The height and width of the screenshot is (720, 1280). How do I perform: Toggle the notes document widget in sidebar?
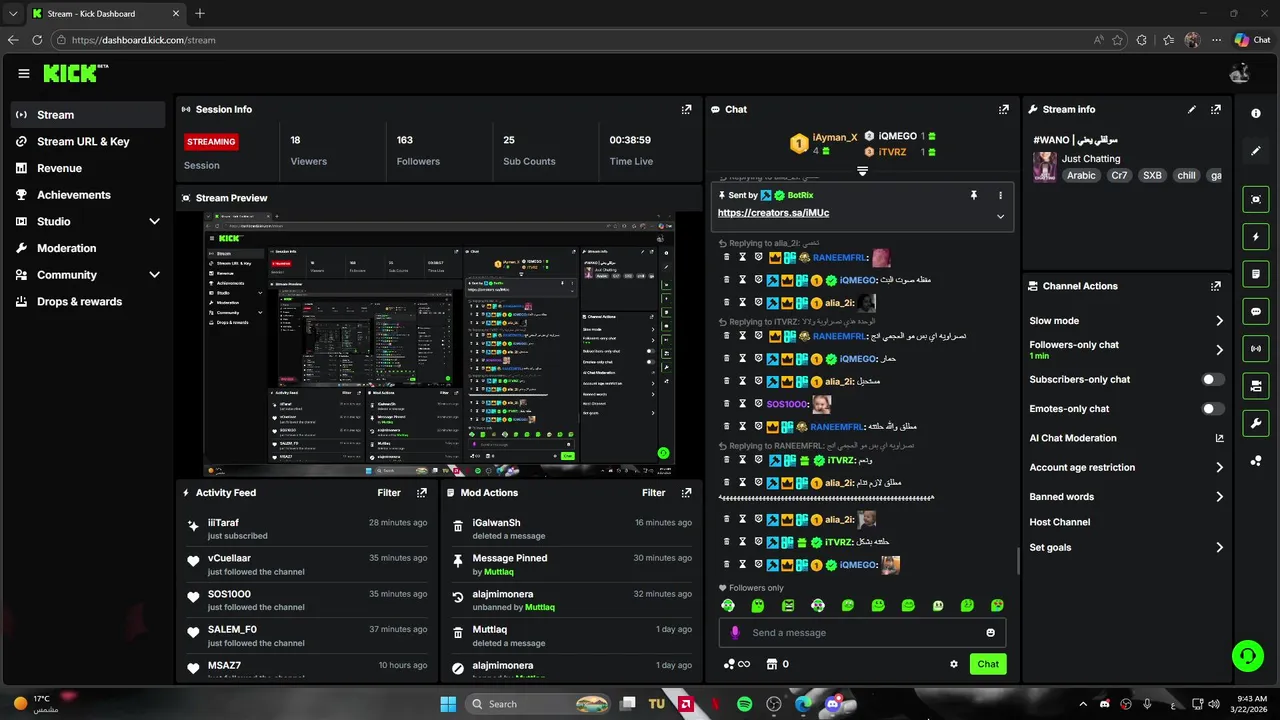[1256, 274]
